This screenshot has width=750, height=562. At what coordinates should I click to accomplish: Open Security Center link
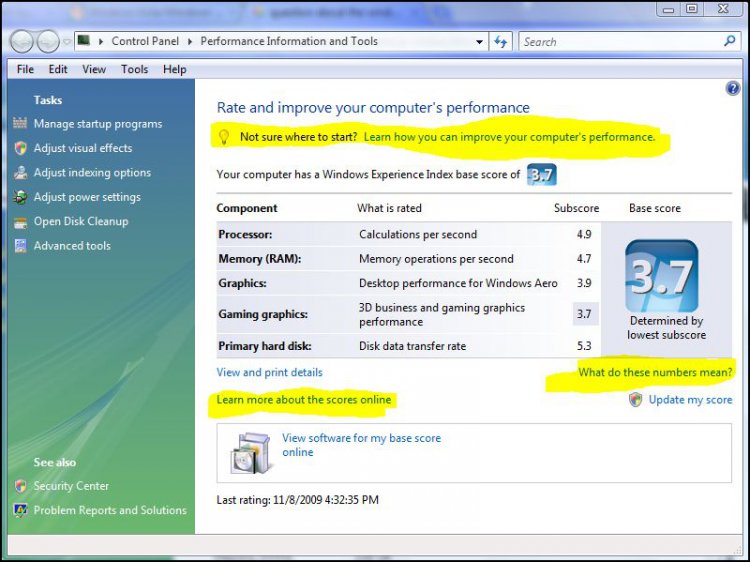click(71, 486)
